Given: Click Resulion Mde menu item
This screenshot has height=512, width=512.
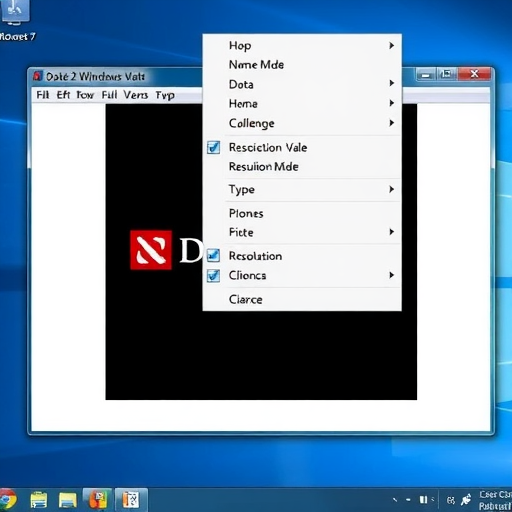Looking at the screenshot, I should (x=302, y=166).
